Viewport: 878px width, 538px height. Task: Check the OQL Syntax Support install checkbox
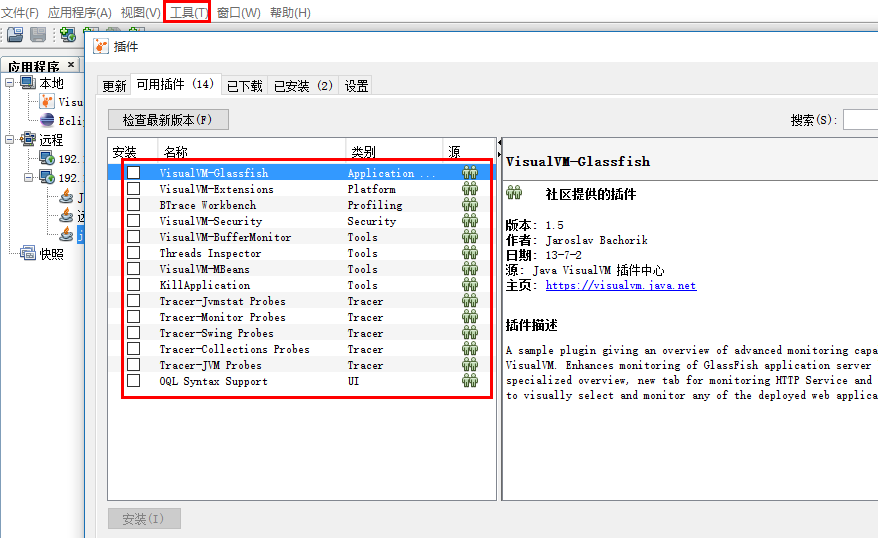(x=133, y=381)
